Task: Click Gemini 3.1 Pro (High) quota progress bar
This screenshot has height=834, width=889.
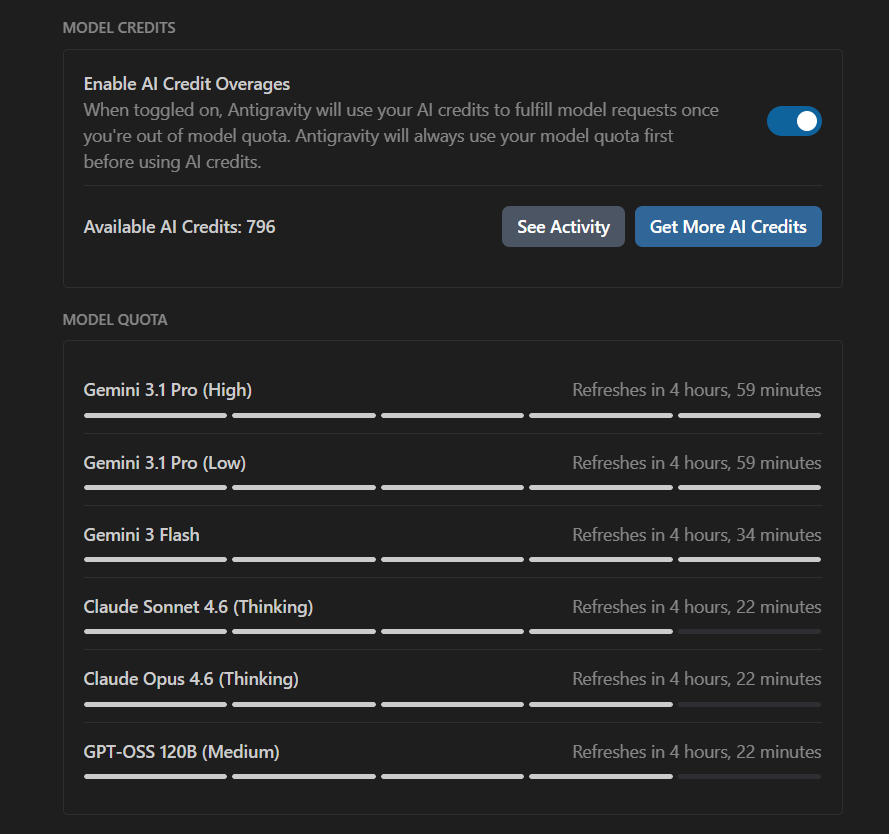Action: 452,416
